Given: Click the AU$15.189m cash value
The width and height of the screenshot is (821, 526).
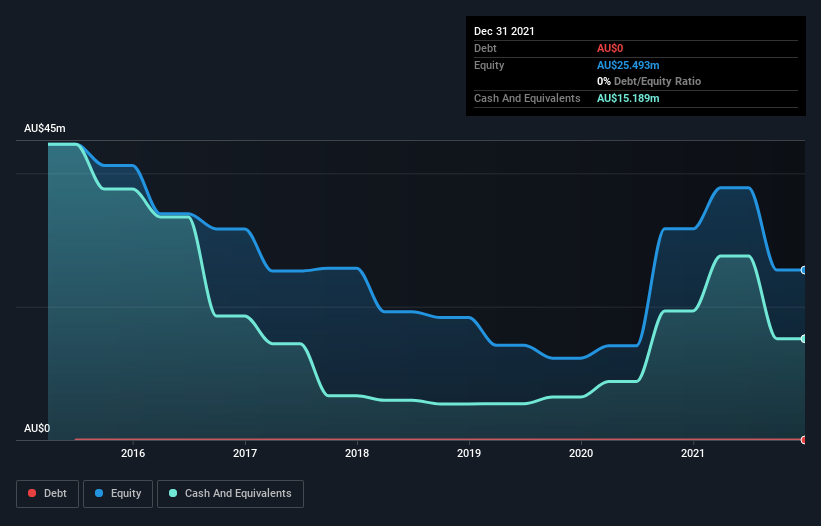Looking at the screenshot, I should pyautogui.click(x=628, y=98).
